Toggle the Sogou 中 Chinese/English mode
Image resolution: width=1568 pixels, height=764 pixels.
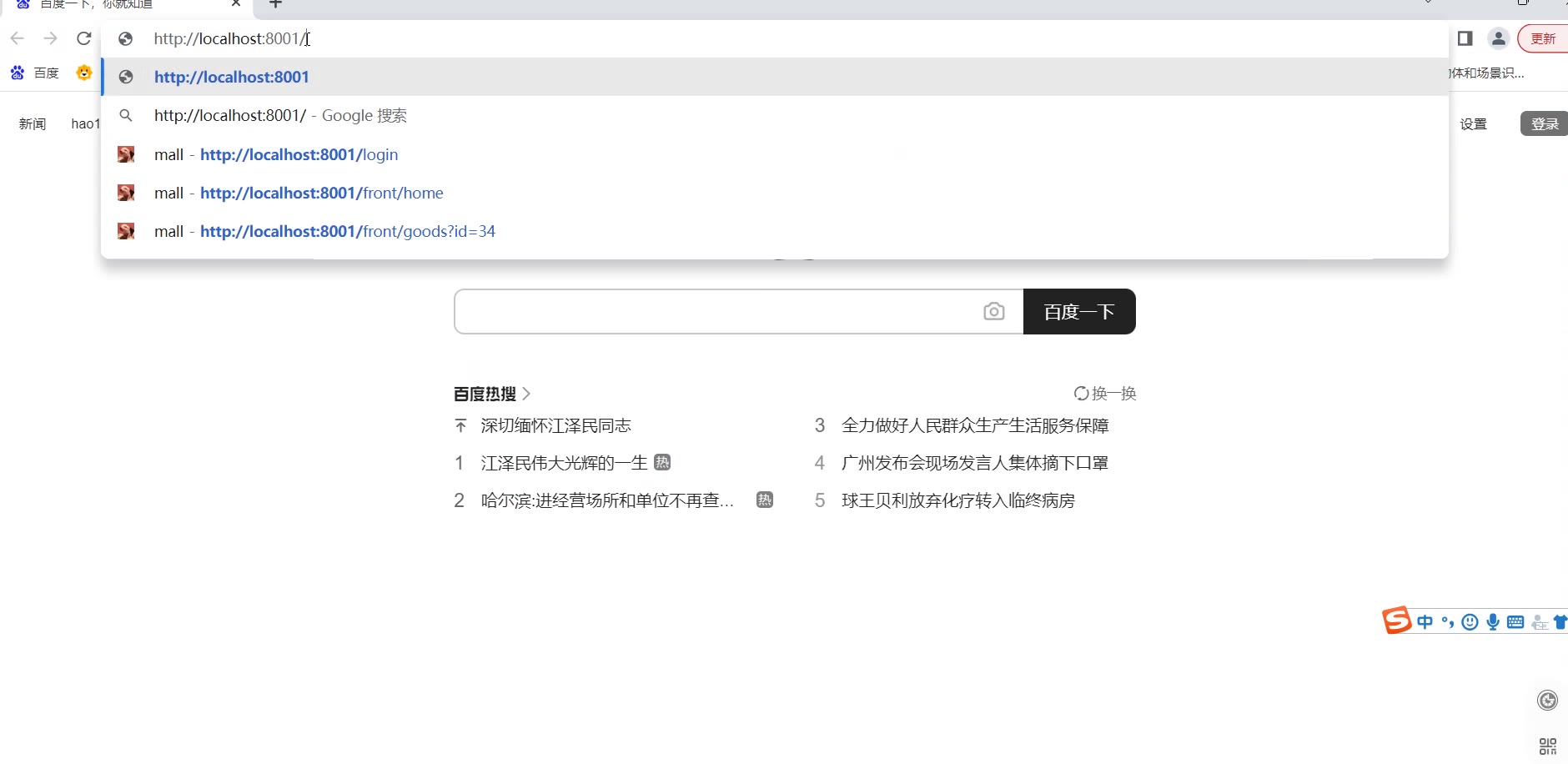pyautogui.click(x=1425, y=622)
